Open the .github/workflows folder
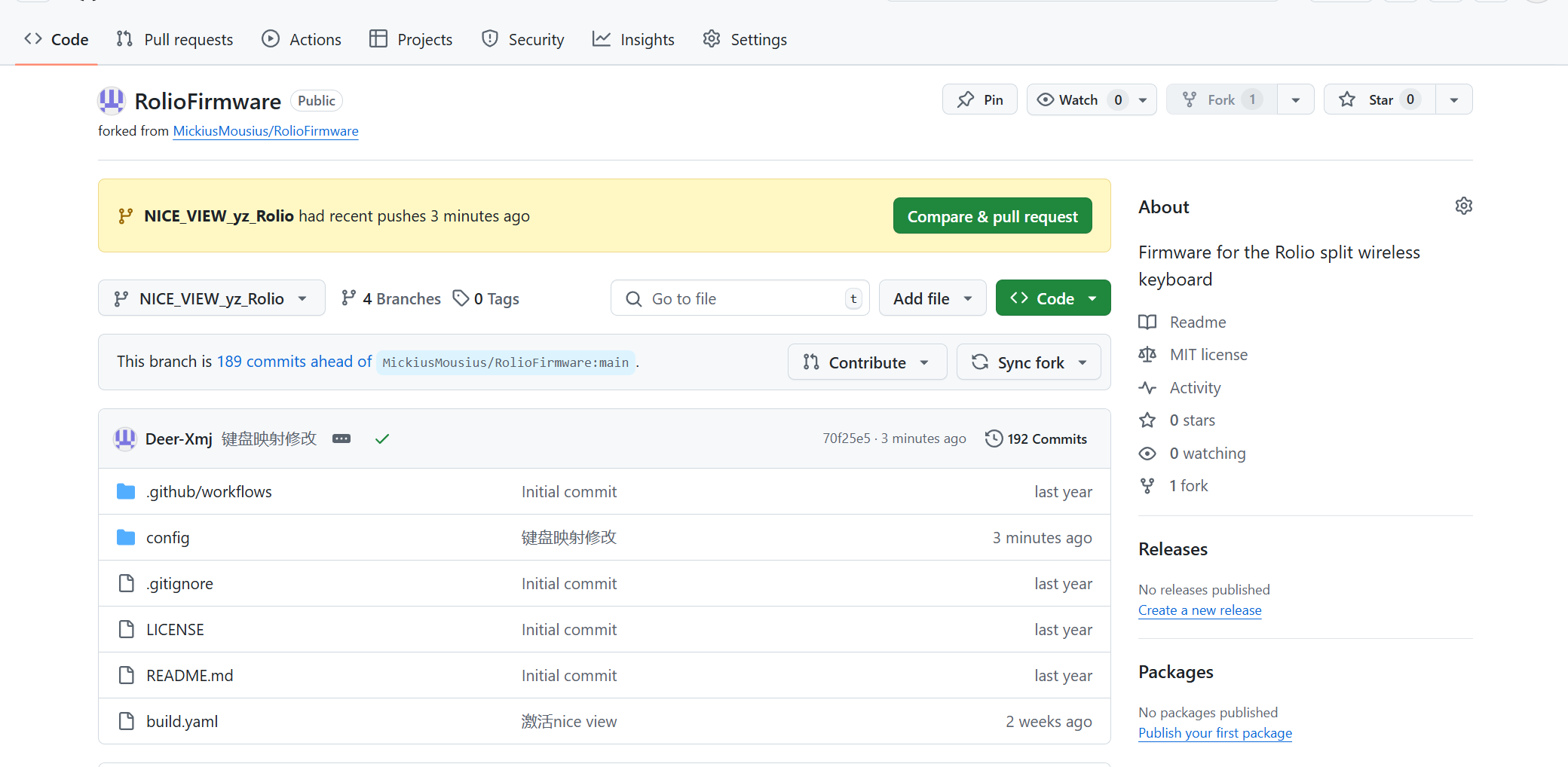Screen dimensions: 1568x767 (209, 492)
